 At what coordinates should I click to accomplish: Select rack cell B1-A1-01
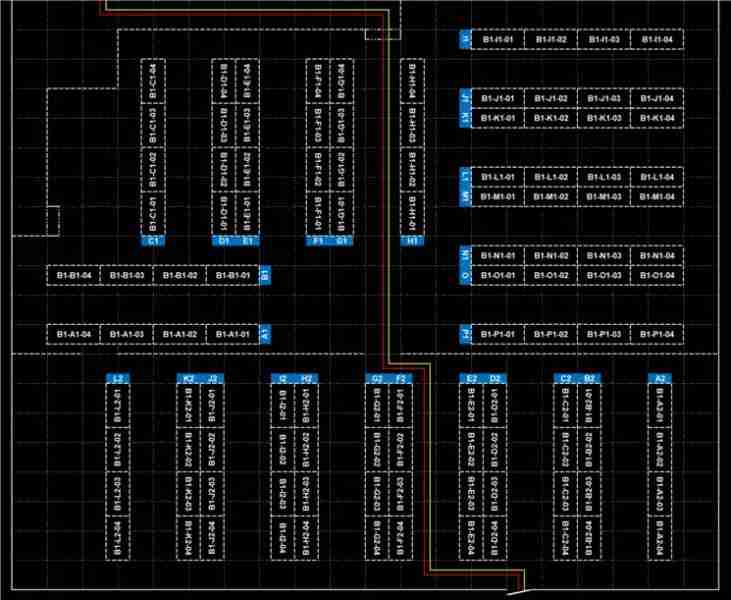(233, 334)
